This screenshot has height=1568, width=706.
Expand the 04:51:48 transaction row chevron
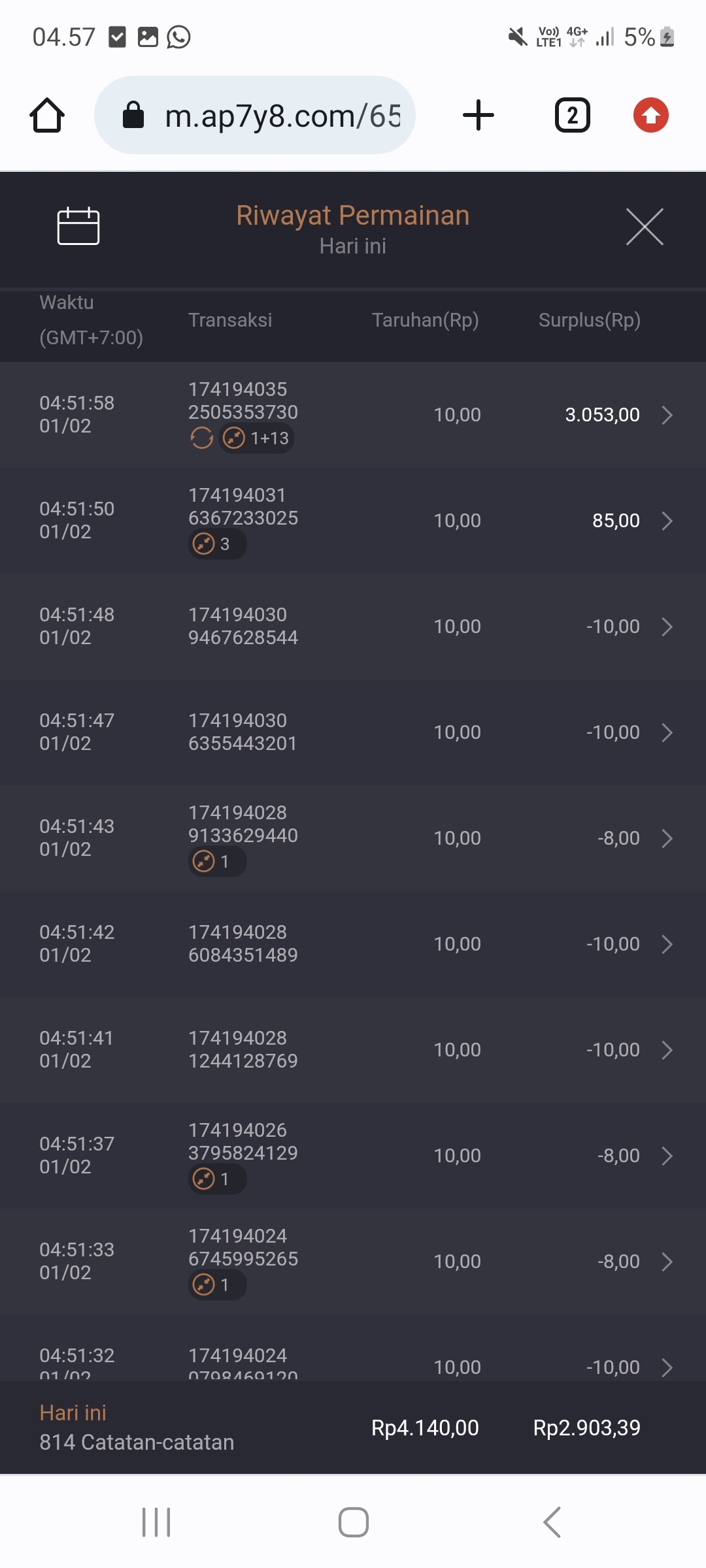[x=667, y=627]
